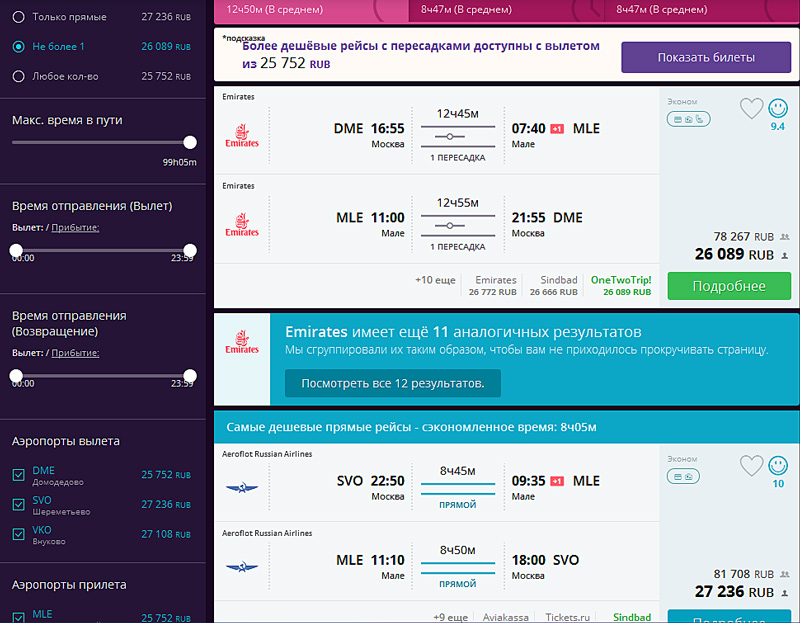The width and height of the screenshot is (800, 623).
Task: Select the Aviakassa offer
Action: pyautogui.click(x=506, y=617)
